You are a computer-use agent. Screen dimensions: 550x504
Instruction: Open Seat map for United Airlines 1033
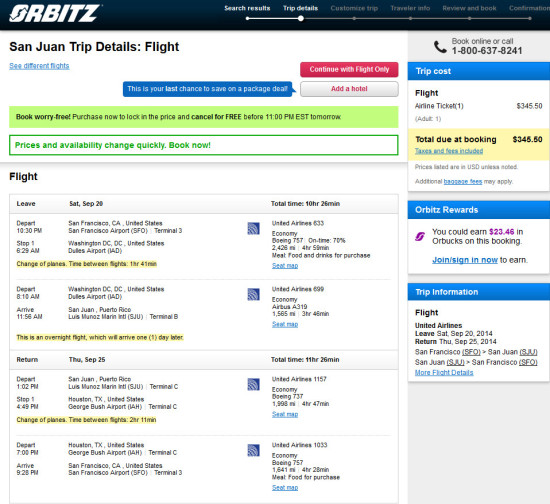click(x=285, y=488)
